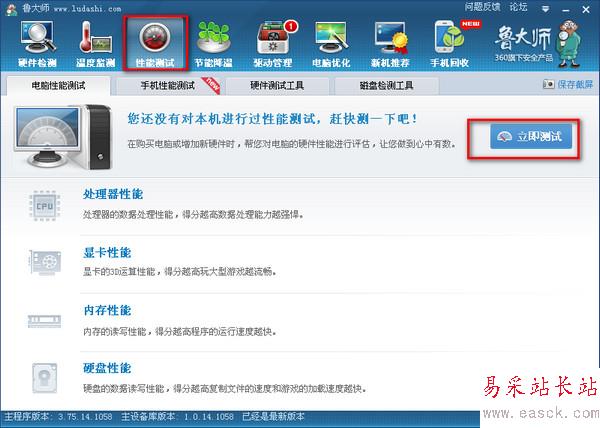Click the 鲁大师 logo mascot
The height and width of the screenshot is (428, 600).
point(569,44)
